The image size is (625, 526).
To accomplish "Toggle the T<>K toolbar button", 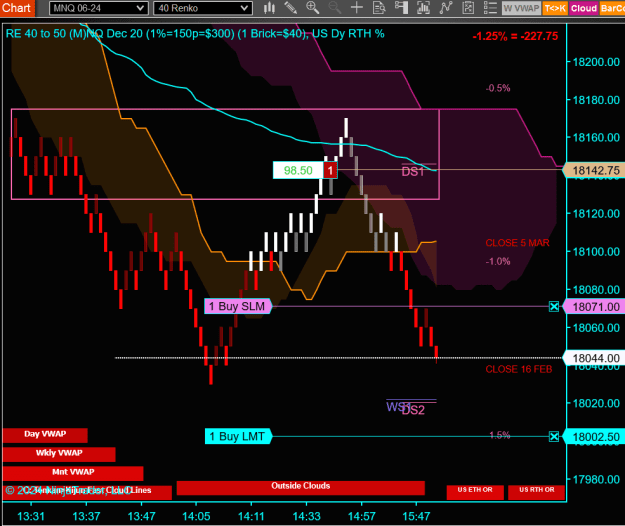I will tap(555, 8).
